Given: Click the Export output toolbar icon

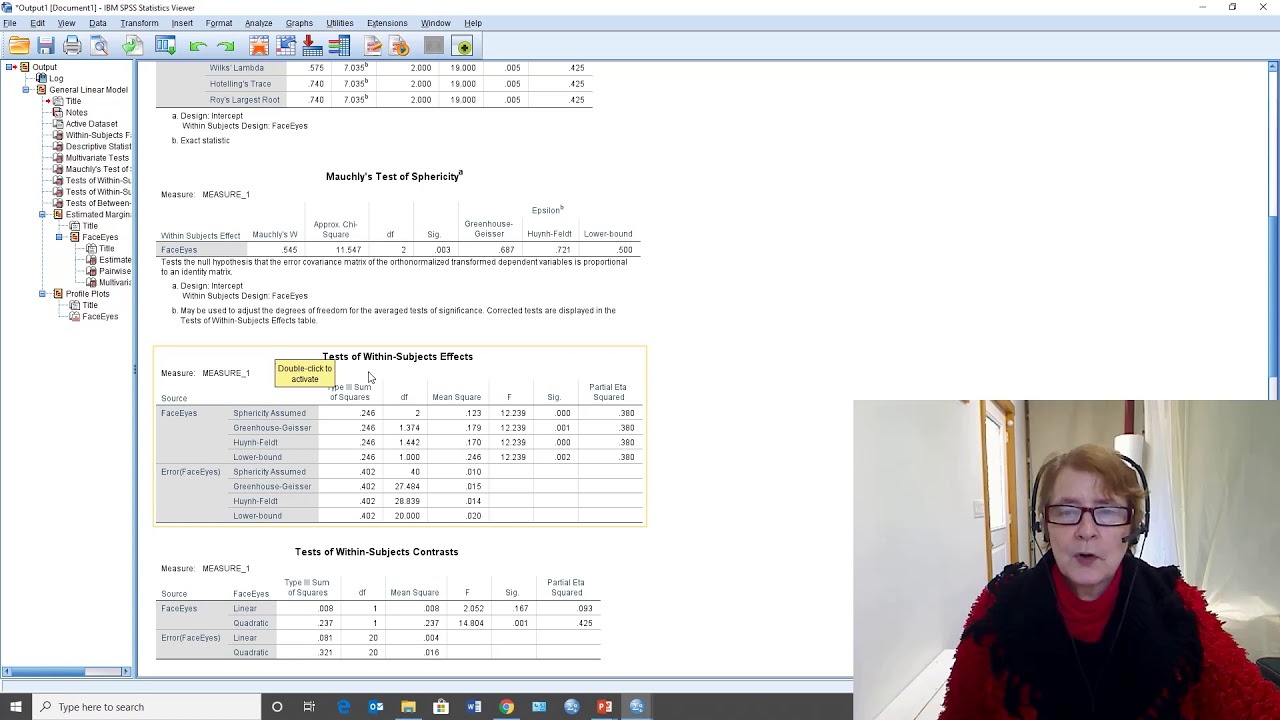Looking at the screenshot, I should click(132, 46).
